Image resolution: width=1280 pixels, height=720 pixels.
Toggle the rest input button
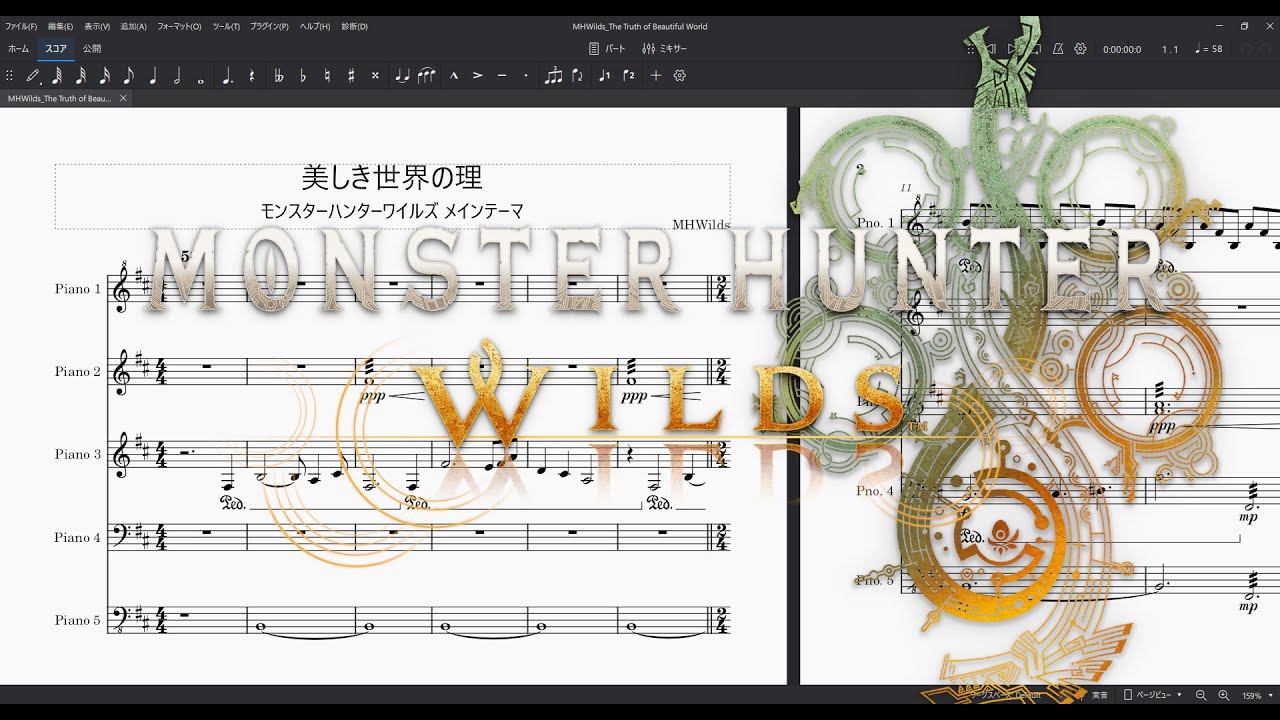pyautogui.click(x=252, y=75)
